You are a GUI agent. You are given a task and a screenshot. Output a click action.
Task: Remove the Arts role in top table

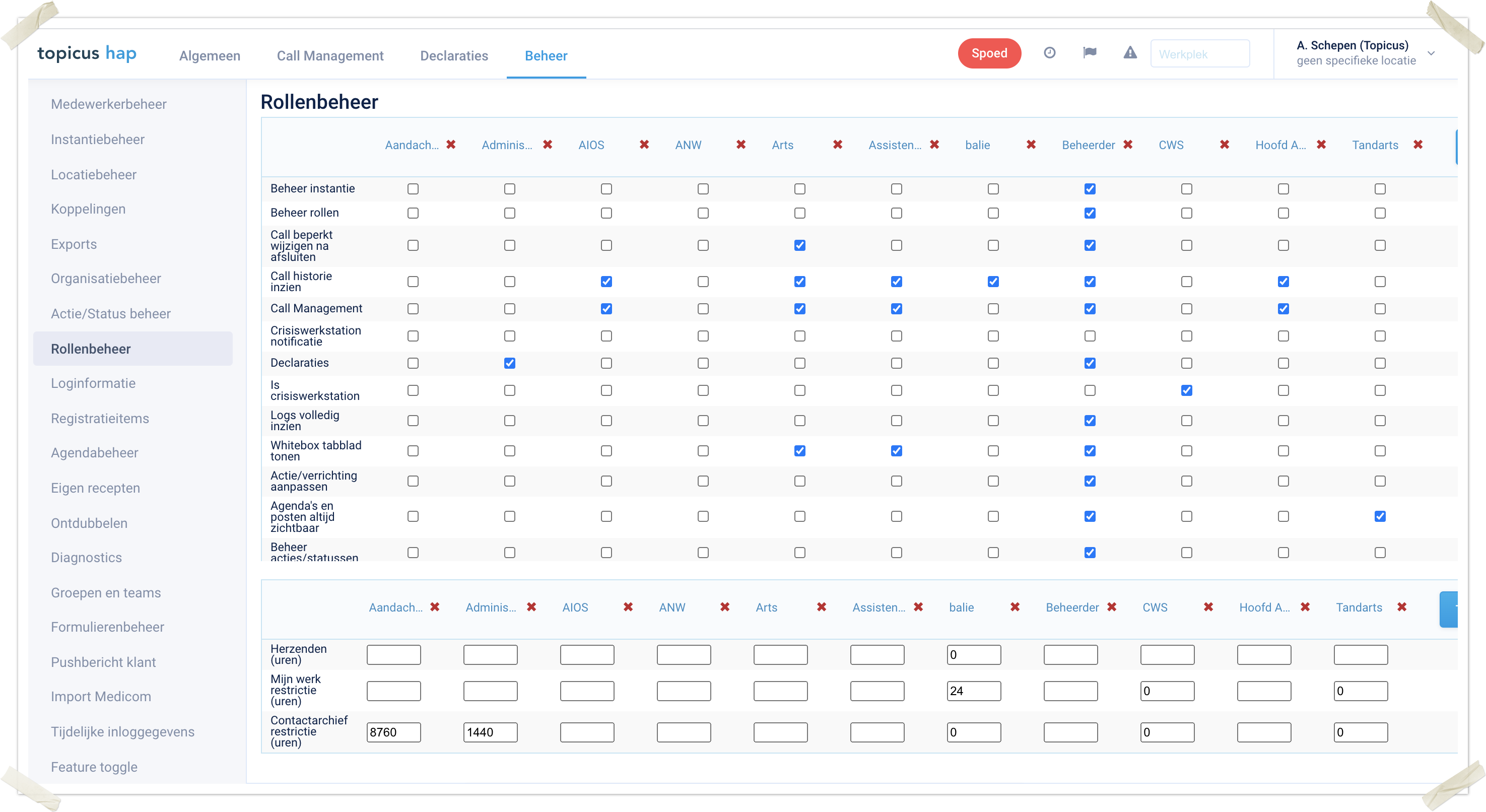(x=837, y=145)
